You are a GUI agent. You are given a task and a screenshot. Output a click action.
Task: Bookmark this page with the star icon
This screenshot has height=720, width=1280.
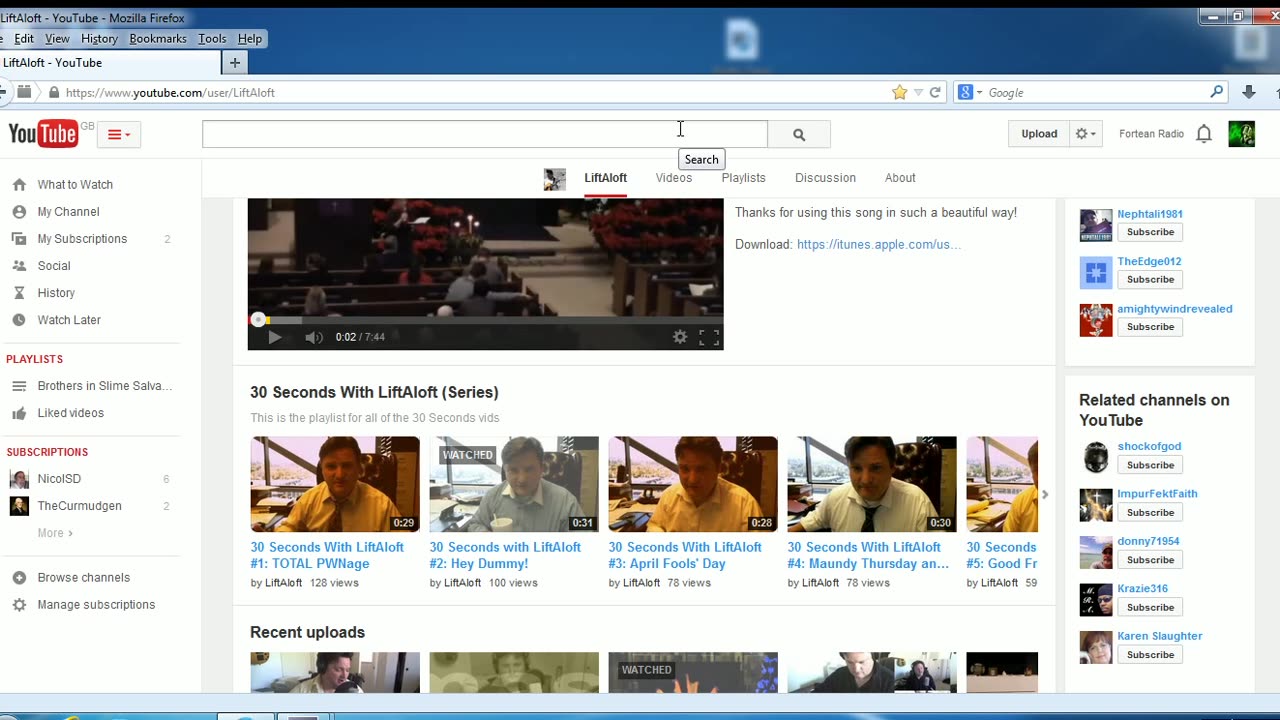pyautogui.click(x=899, y=92)
